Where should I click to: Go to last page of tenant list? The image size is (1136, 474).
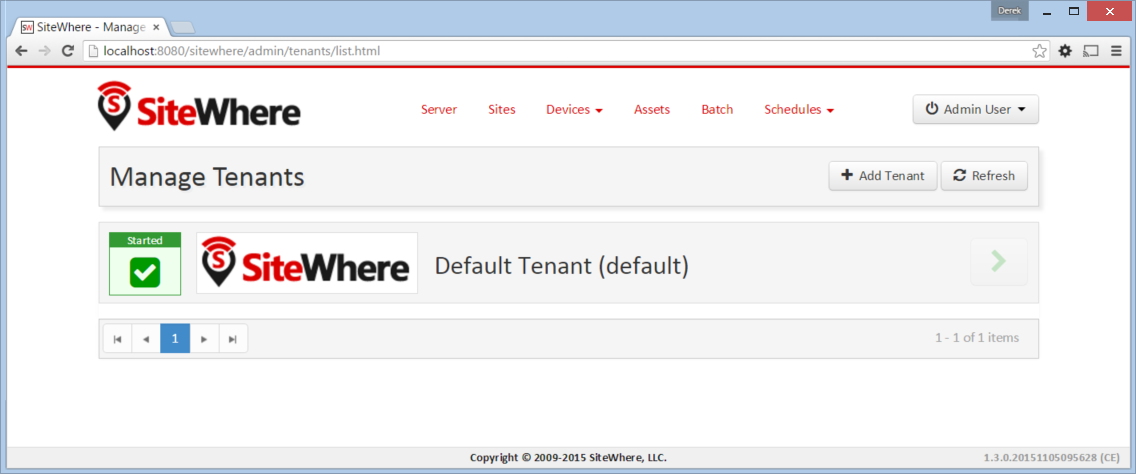pos(233,338)
